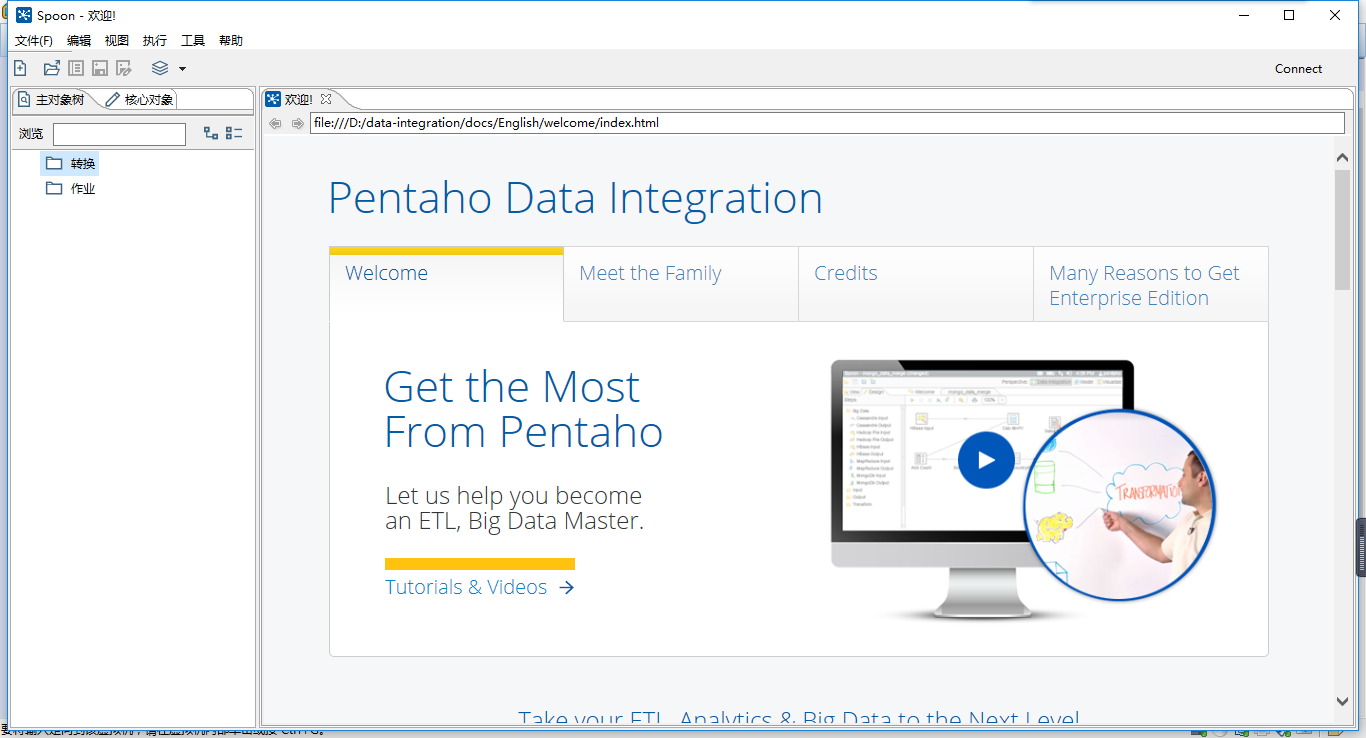Click the expand tree icon

click(x=211, y=133)
